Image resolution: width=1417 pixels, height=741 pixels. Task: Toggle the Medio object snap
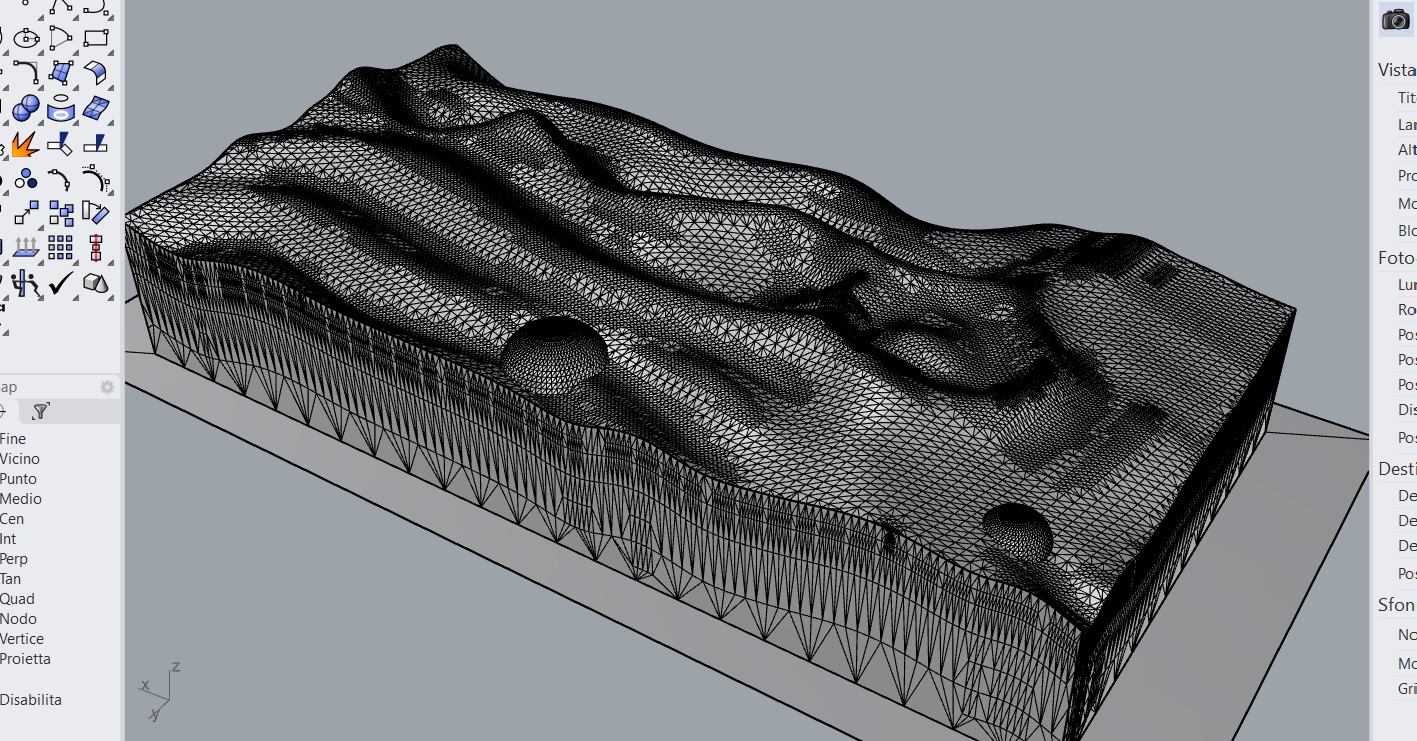21,499
